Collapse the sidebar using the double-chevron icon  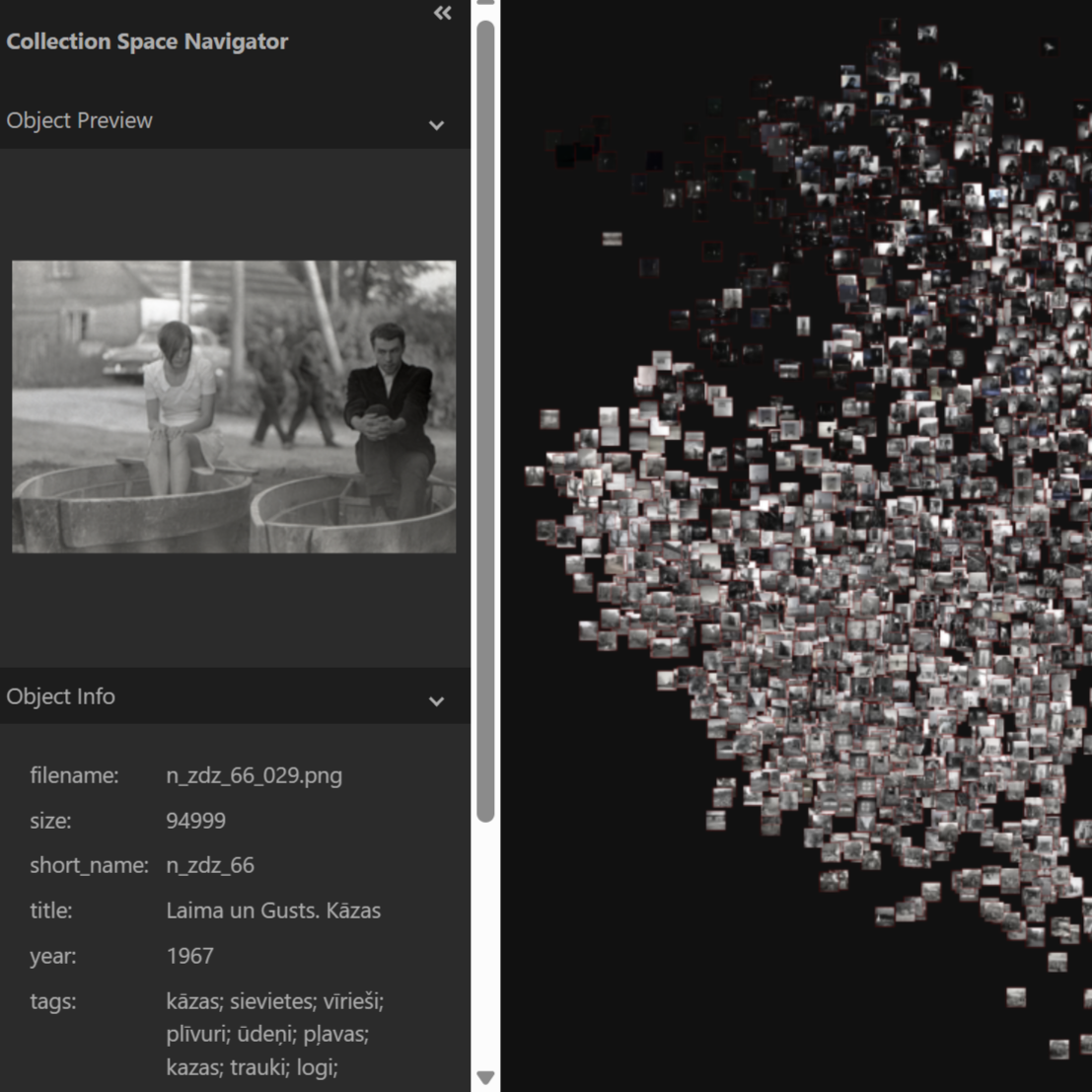(442, 13)
